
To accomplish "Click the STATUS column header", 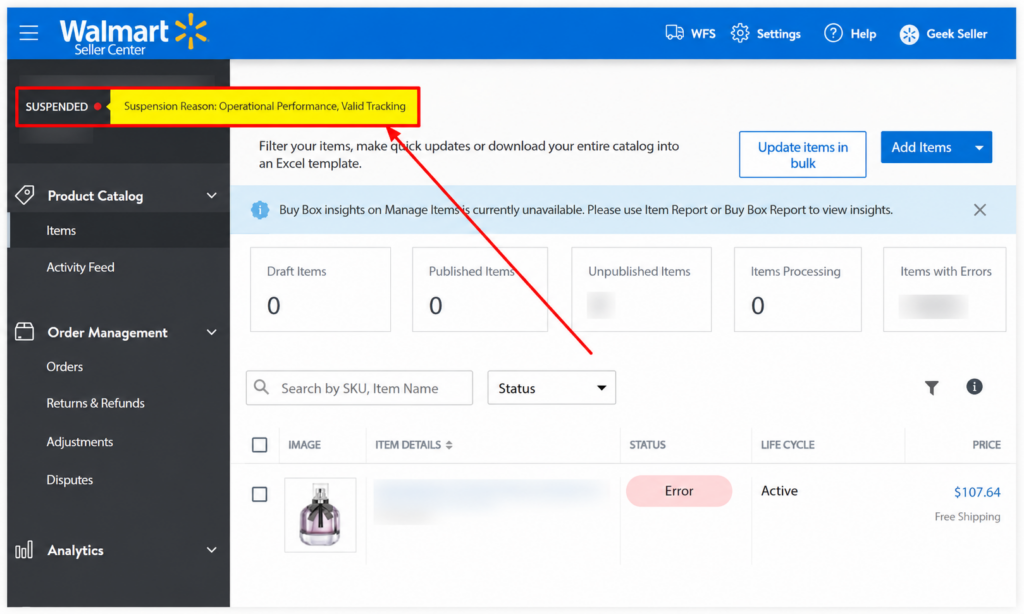I will click(x=647, y=445).
